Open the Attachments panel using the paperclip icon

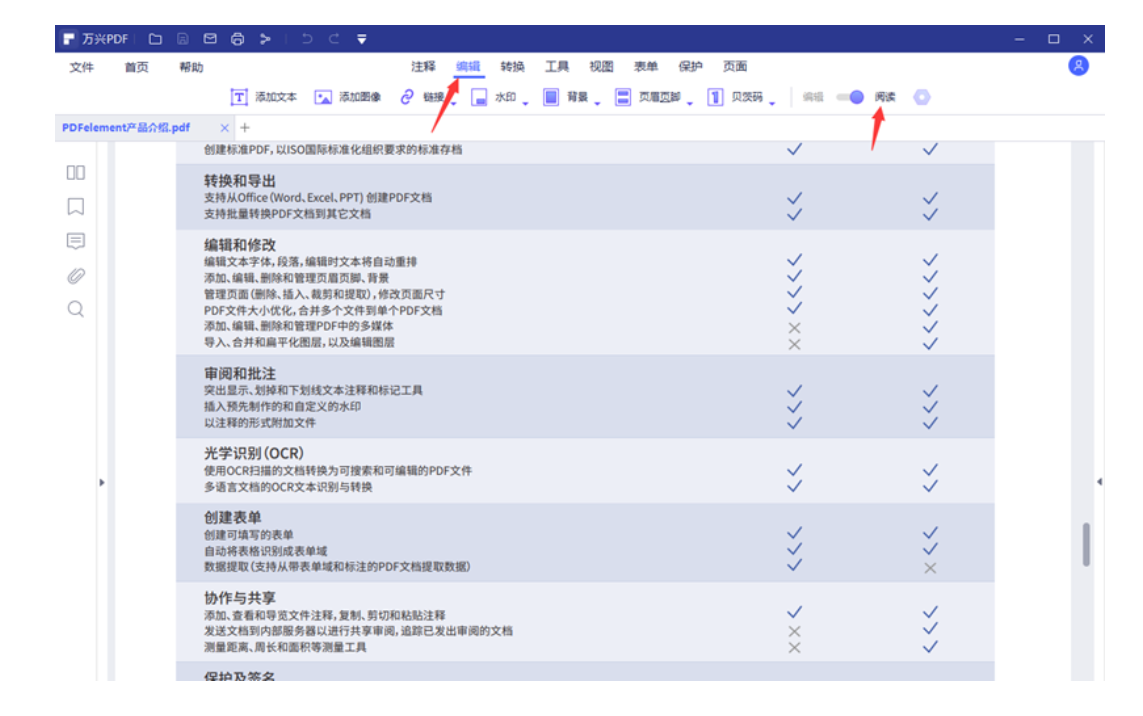[x=75, y=276]
